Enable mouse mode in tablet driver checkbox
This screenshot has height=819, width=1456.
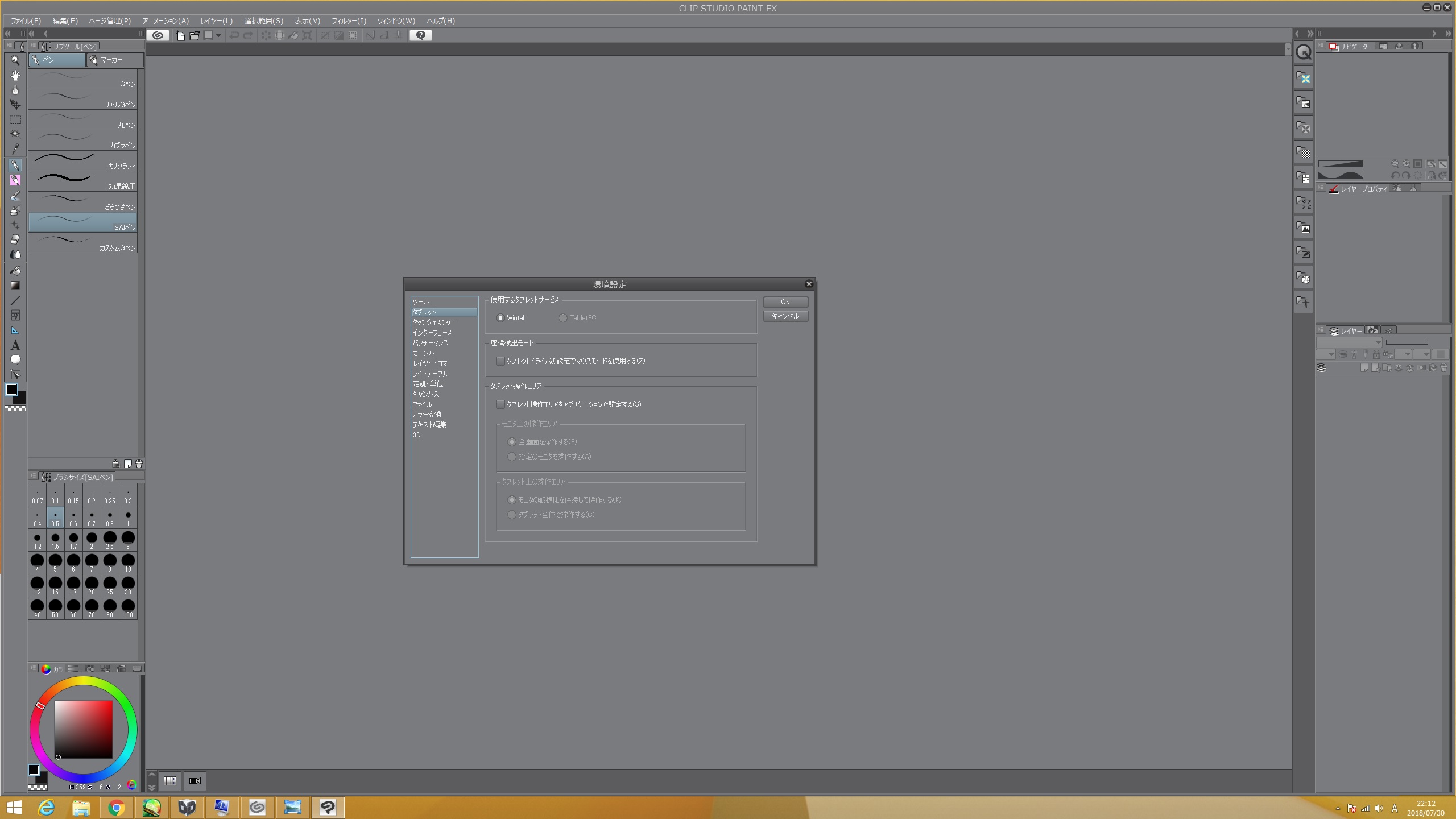coord(500,361)
